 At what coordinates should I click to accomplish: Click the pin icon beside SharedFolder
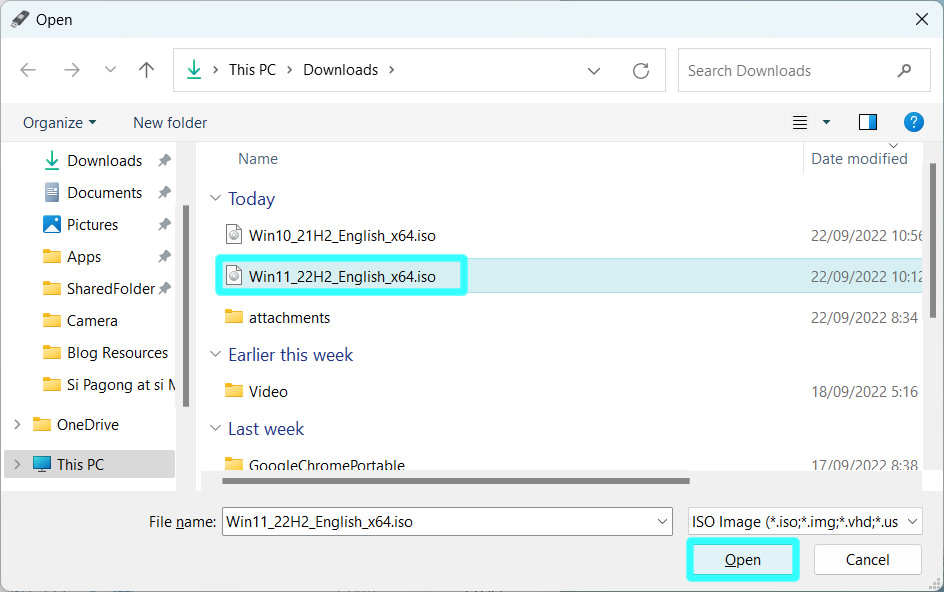coord(164,288)
